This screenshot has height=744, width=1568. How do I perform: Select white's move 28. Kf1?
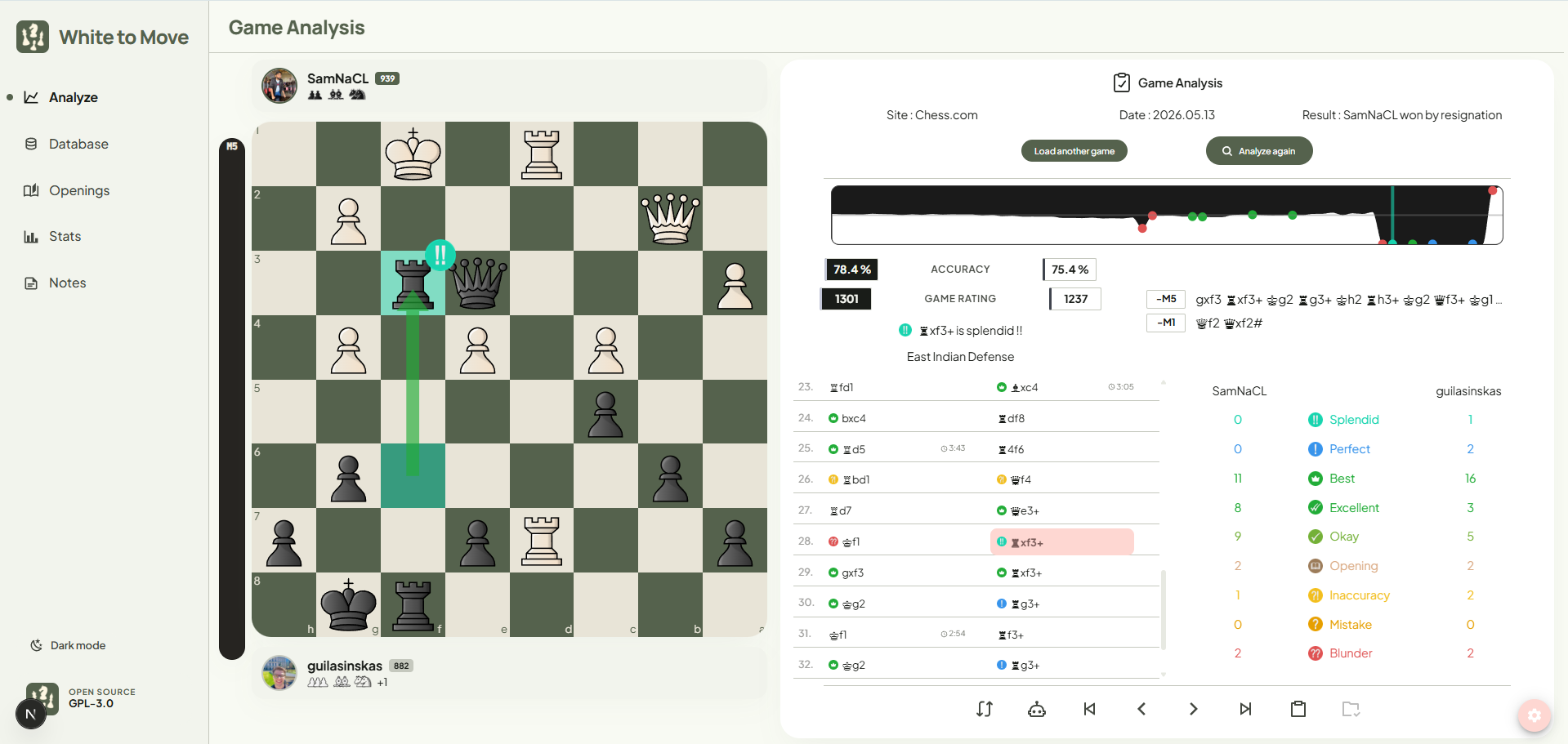[845, 541]
